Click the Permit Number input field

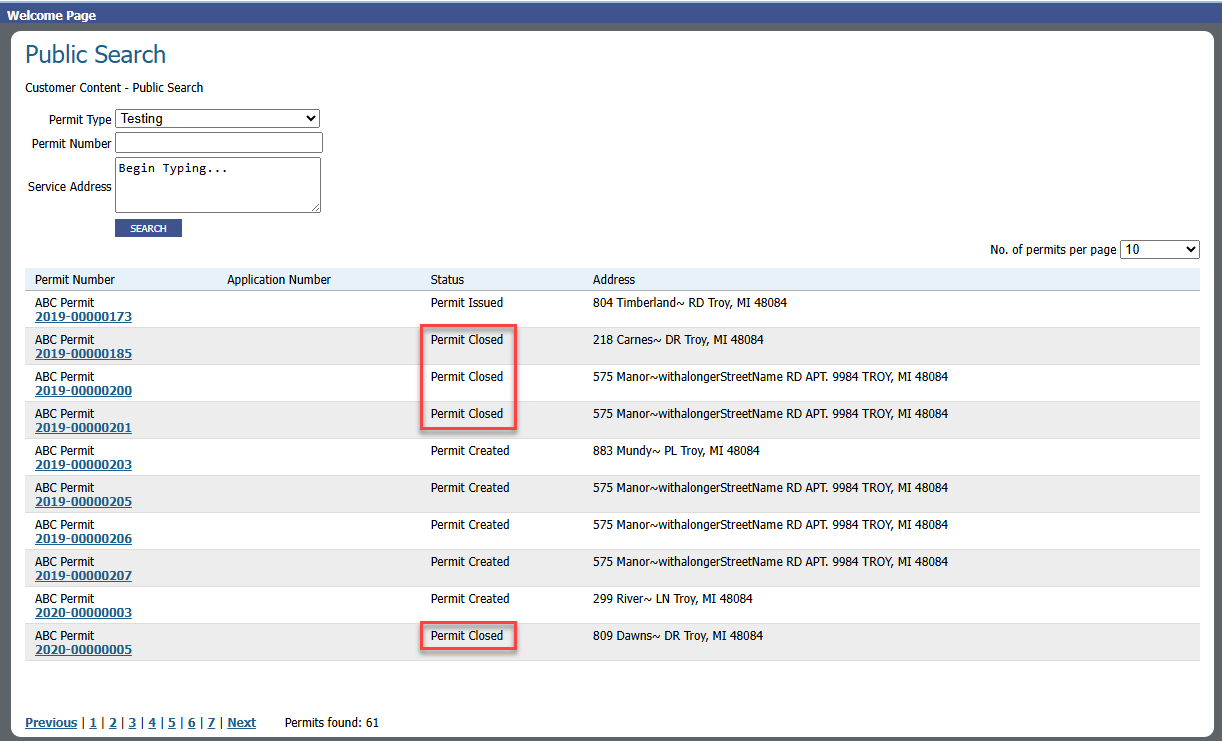pyautogui.click(x=218, y=143)
